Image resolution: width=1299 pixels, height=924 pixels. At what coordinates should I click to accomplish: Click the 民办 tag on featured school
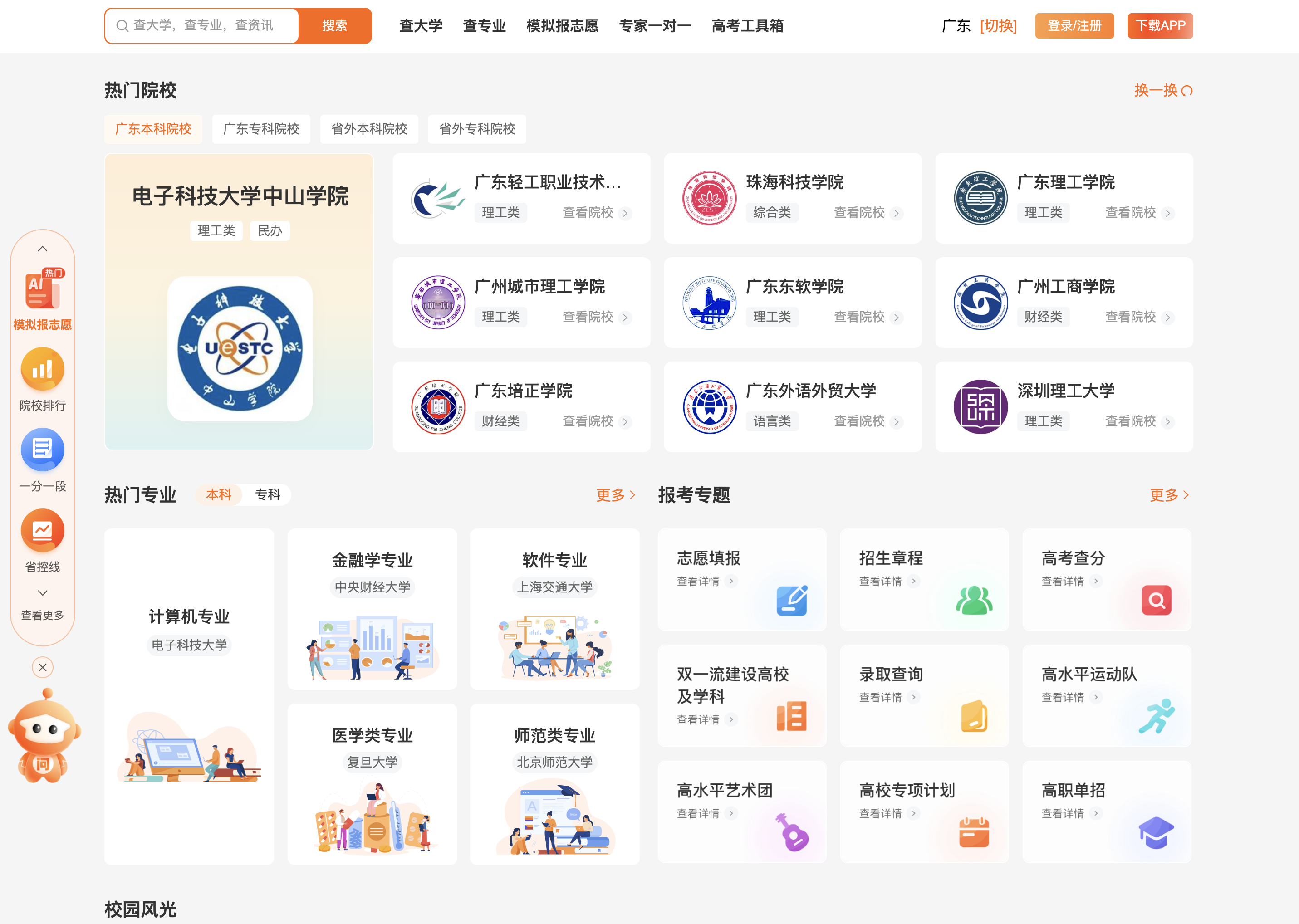[270, 230]
